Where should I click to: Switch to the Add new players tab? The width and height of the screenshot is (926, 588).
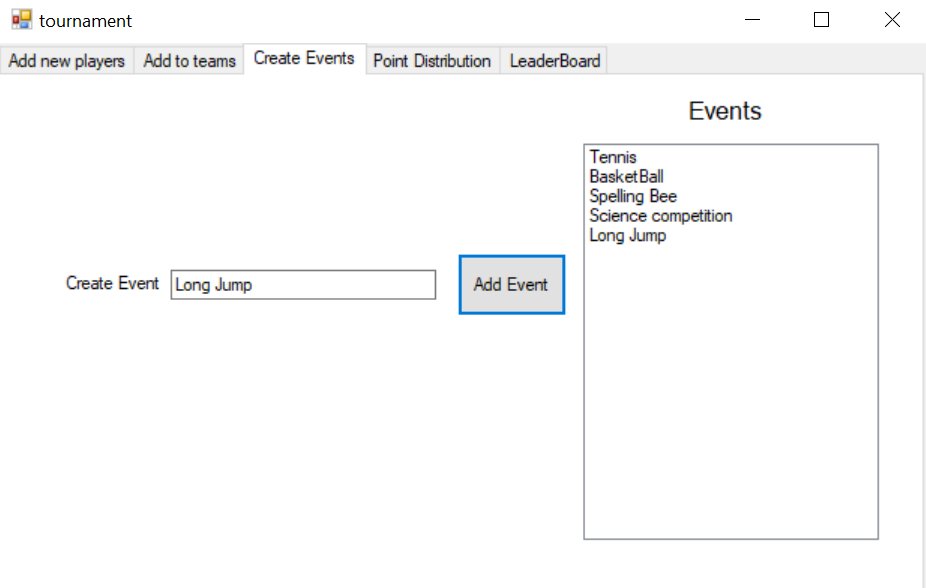[67, 61]
